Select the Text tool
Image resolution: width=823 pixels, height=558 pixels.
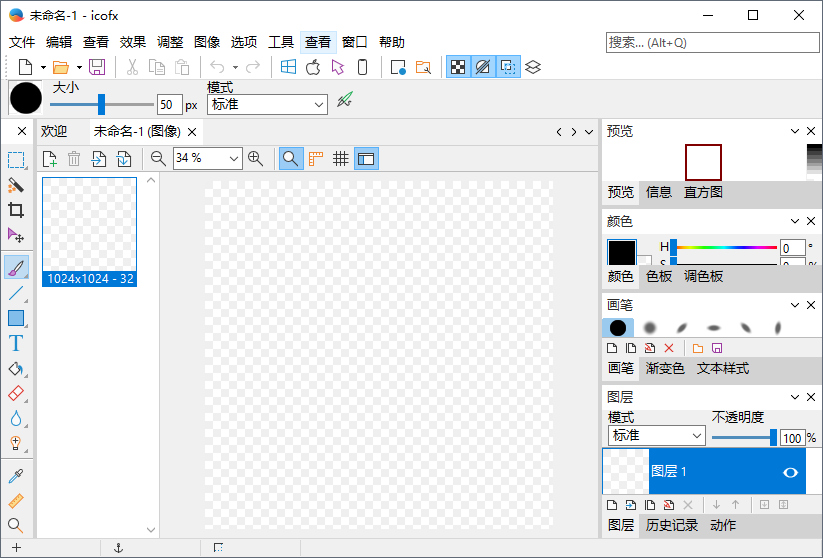point(16,343)
